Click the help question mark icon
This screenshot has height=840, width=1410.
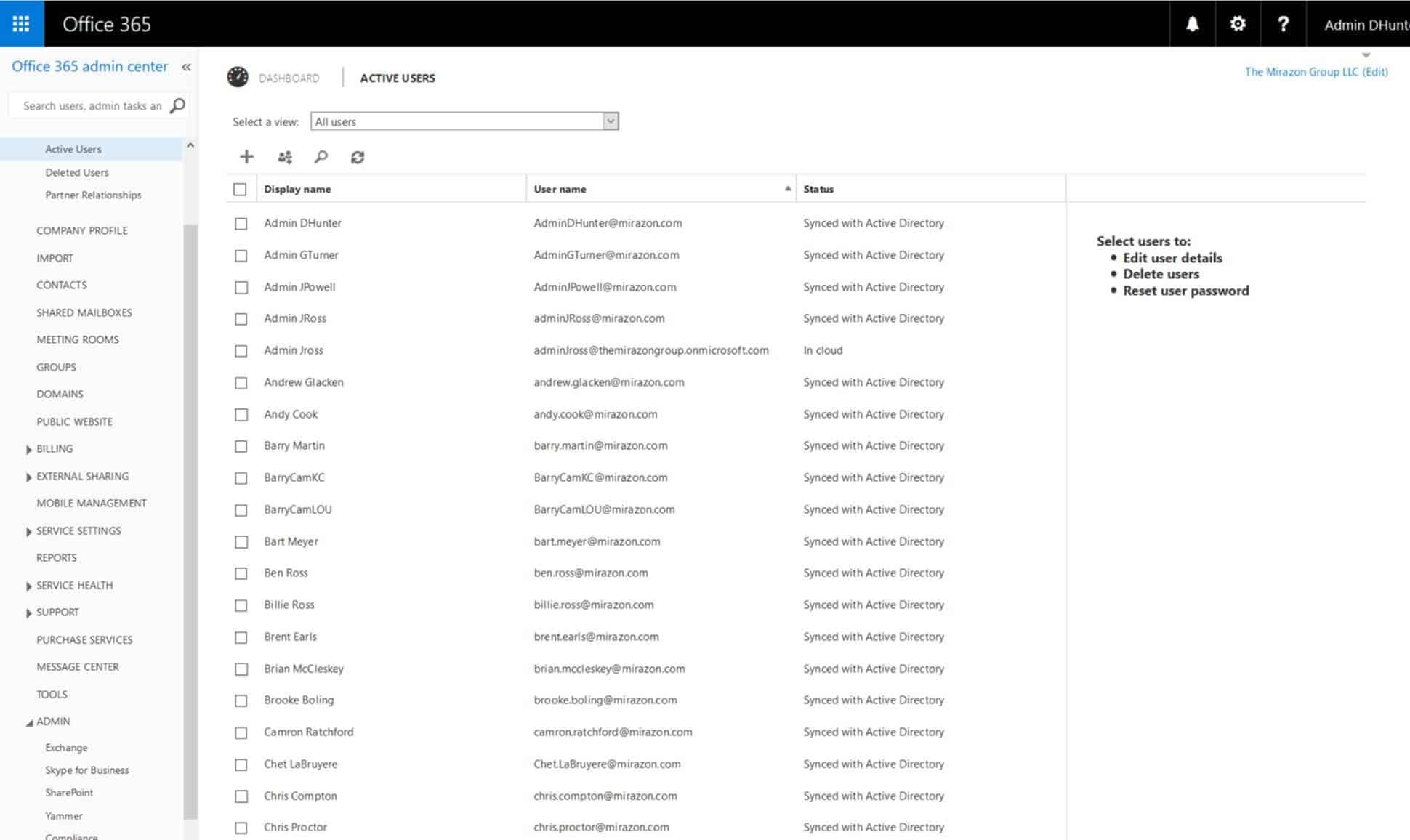1284,23
